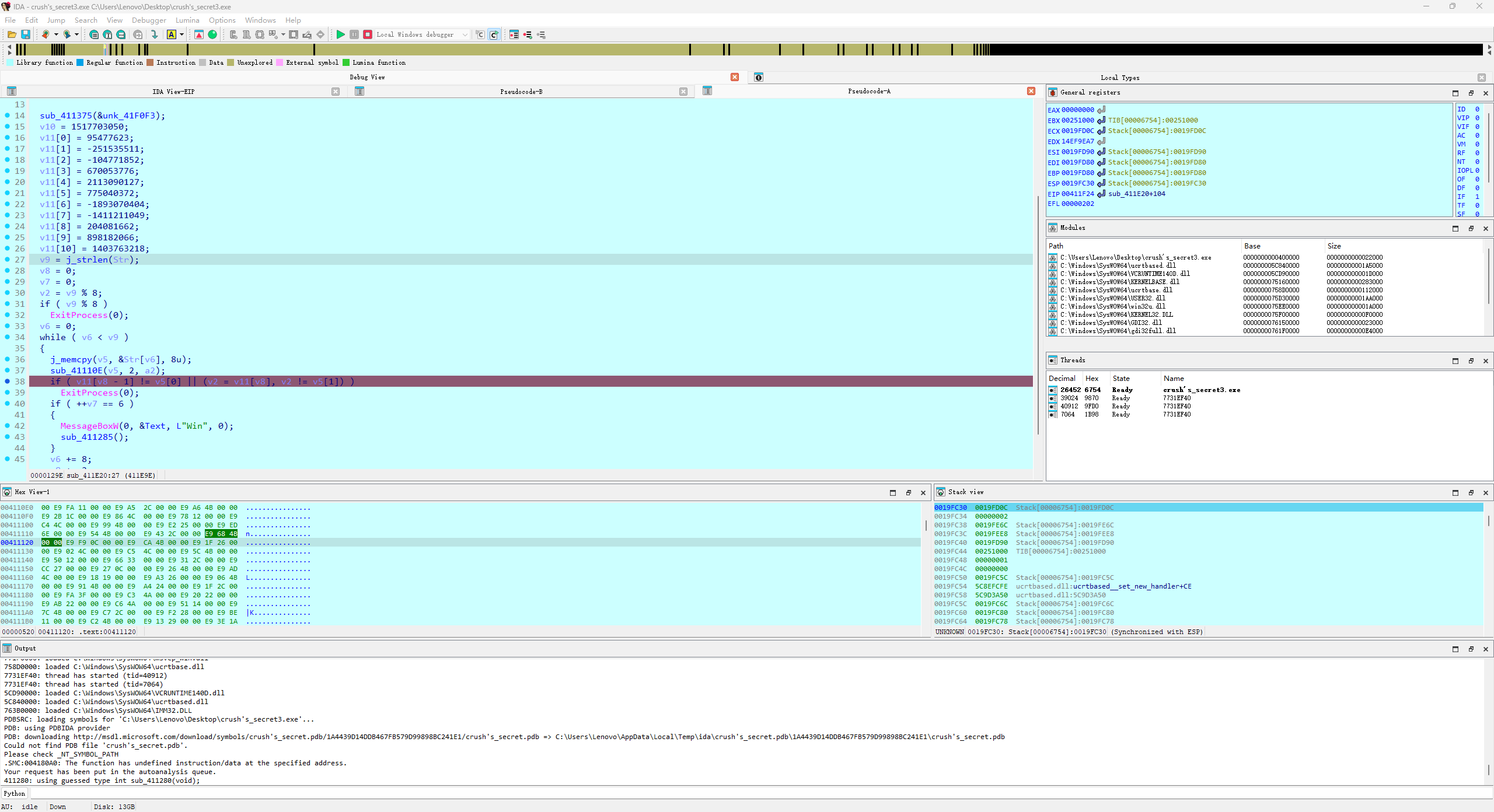This screenshot has height=812, width=1494.
Task: Click the Open file toolbar icon
Action: (12, 35)
